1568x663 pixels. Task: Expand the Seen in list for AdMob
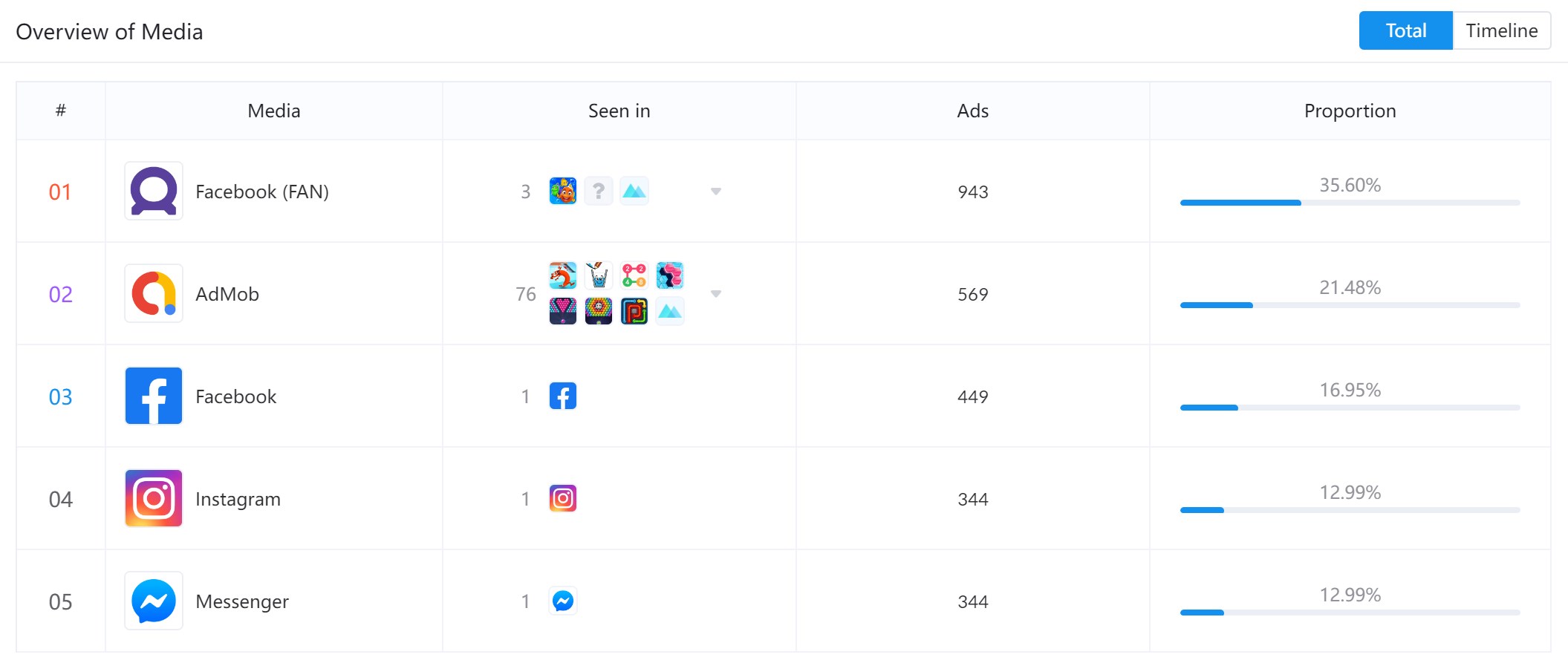(x=716, y=294)
